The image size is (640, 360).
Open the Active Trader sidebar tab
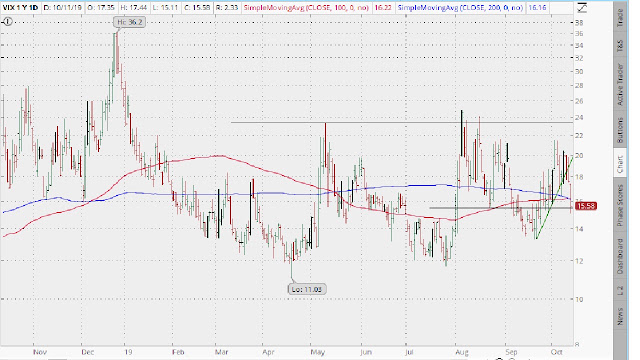point(620,84)
